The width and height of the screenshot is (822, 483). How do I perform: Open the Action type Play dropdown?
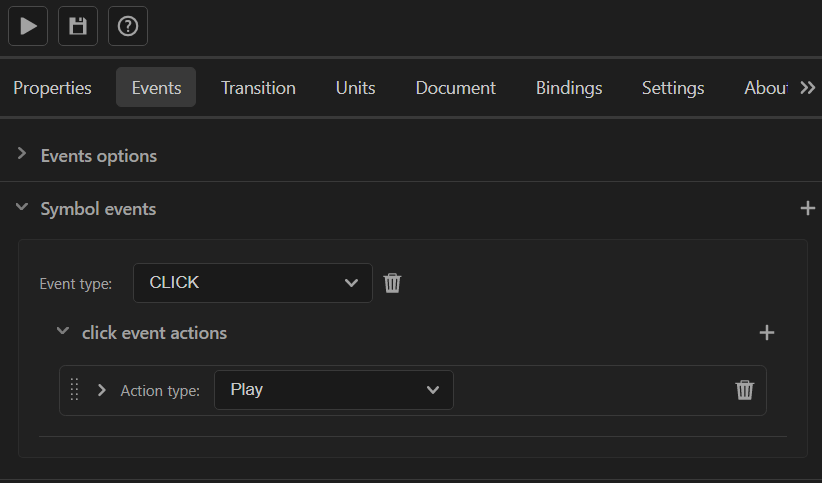[333, 390]
